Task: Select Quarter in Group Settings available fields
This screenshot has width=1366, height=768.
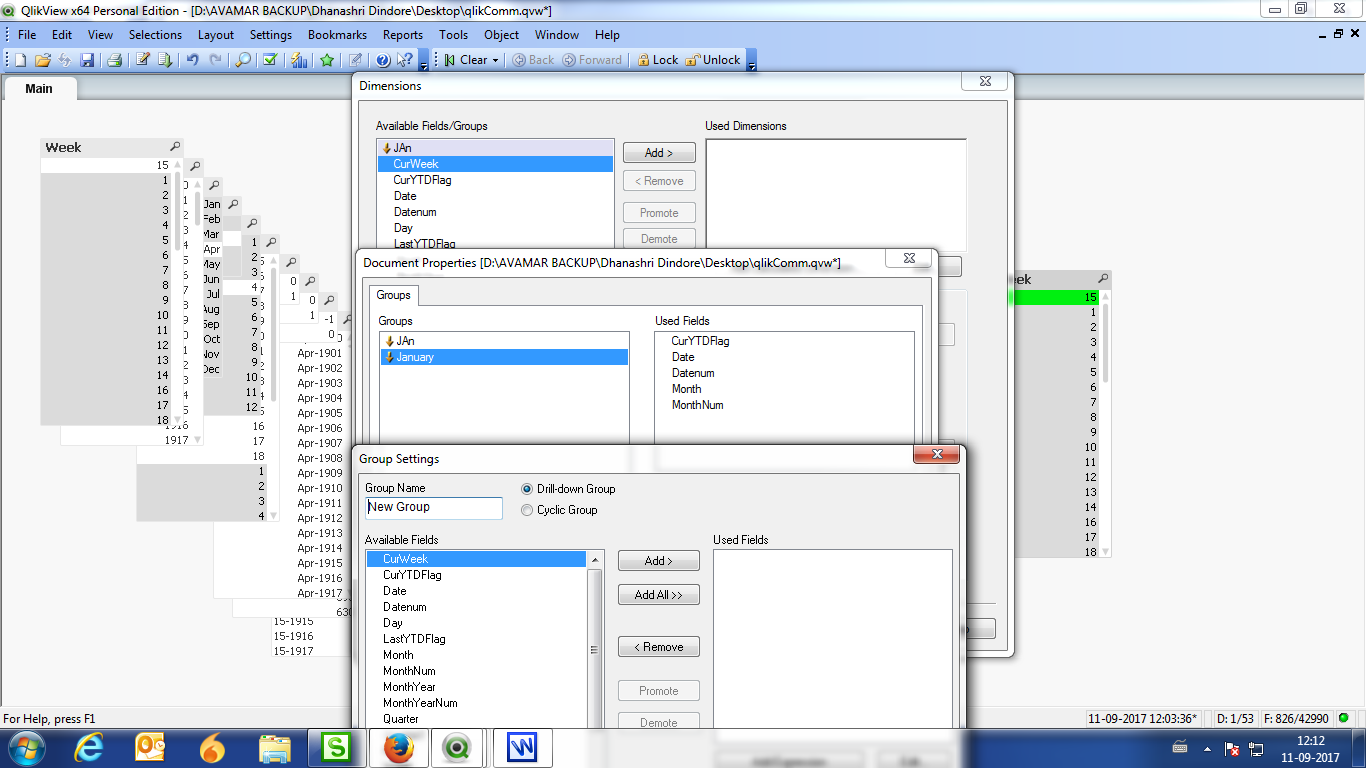Action: tap(401, 719)
